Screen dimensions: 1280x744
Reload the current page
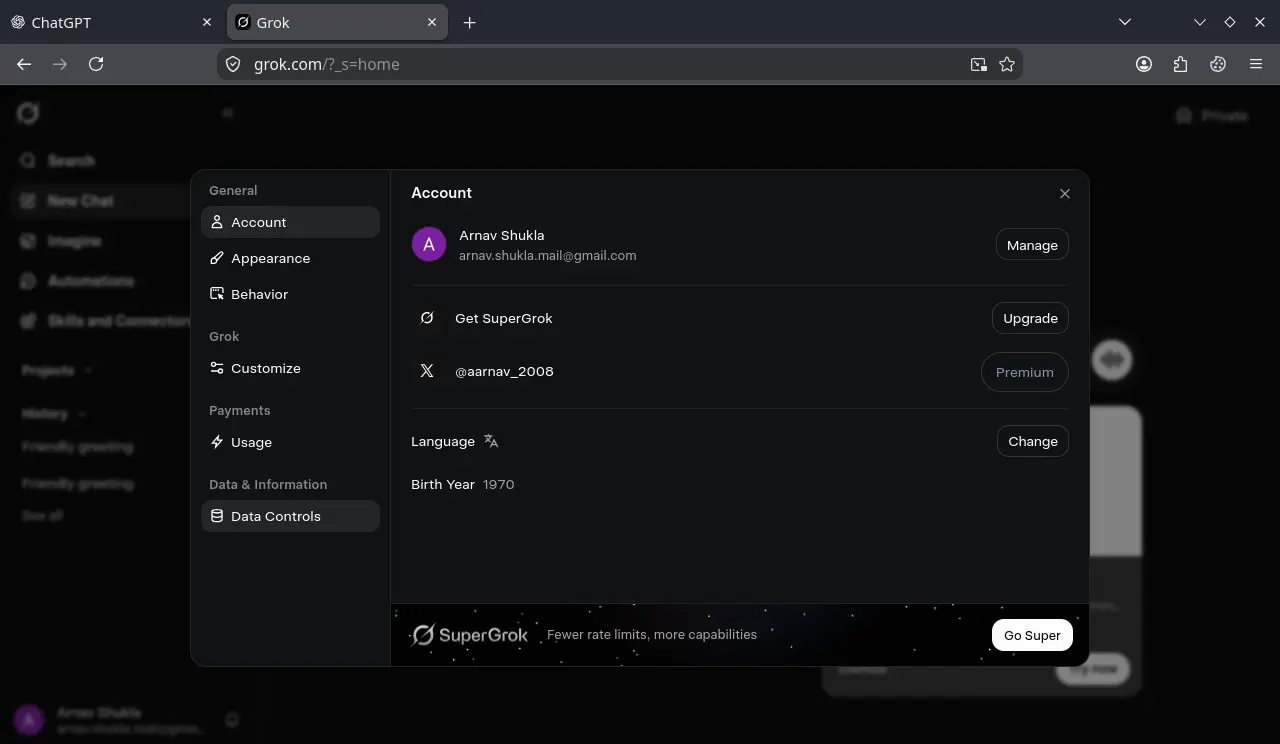(96, 64)
